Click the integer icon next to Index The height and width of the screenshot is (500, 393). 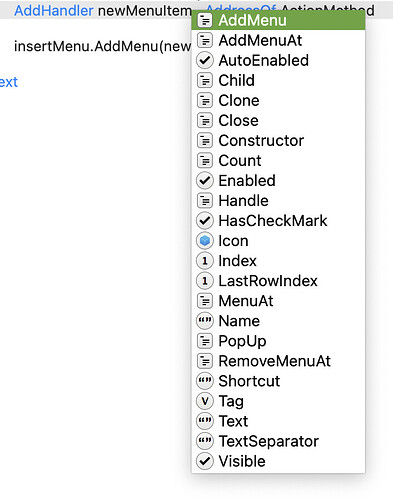pyautogui.click(x=205, y=261)
